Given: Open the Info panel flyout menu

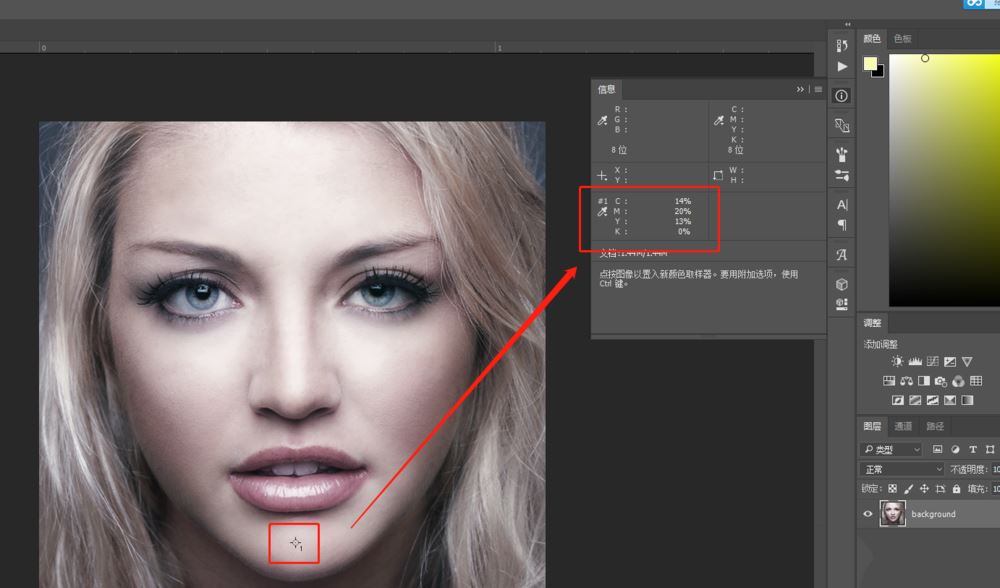Looking at the screenshot, I should [x=818, y=89].
